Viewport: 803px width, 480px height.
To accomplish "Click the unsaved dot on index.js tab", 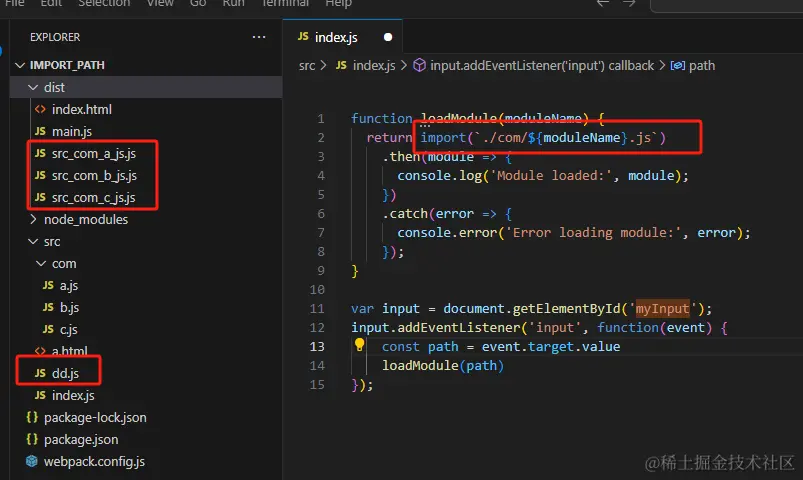I will (x=388, y=37).
